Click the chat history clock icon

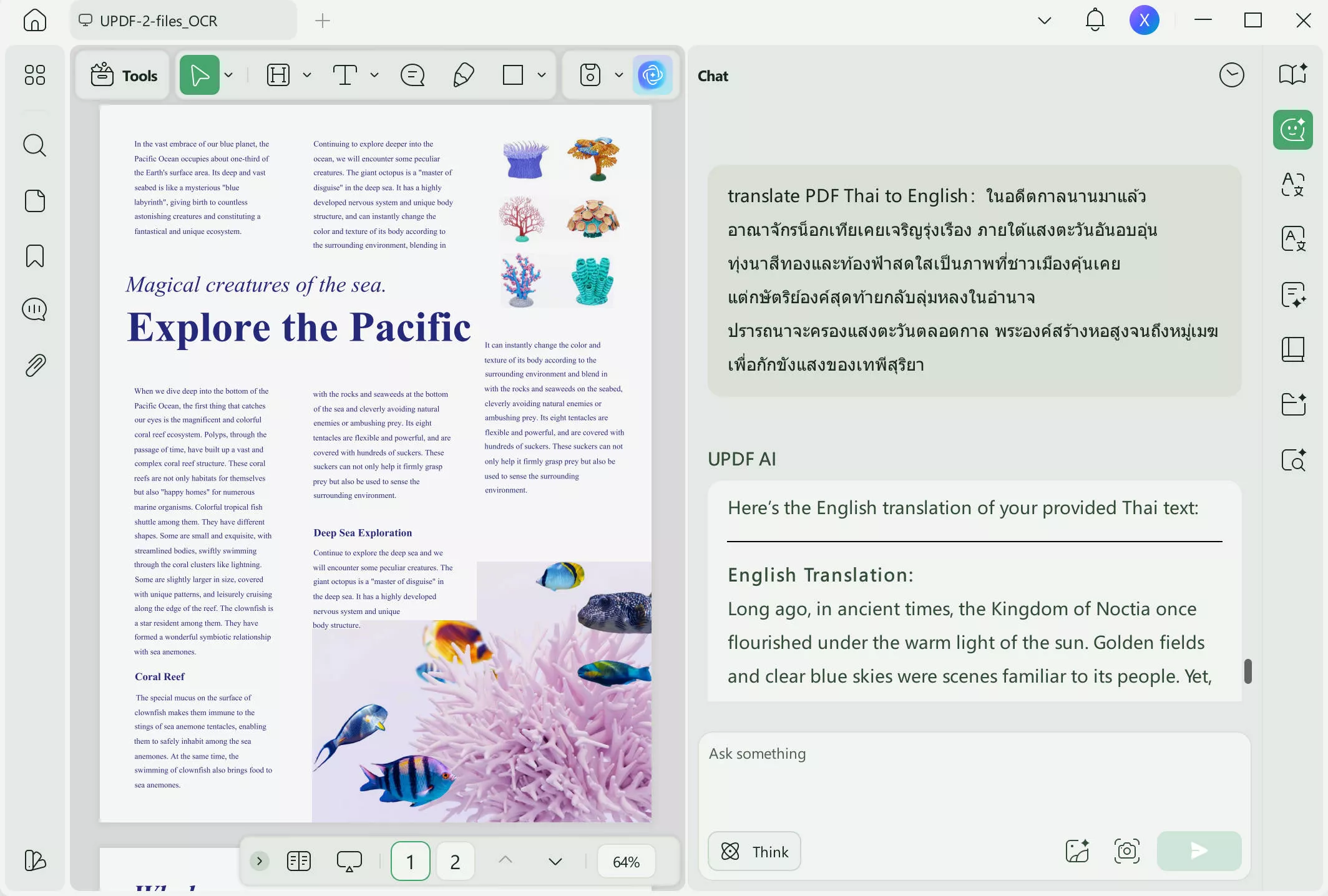(1231, 75)
